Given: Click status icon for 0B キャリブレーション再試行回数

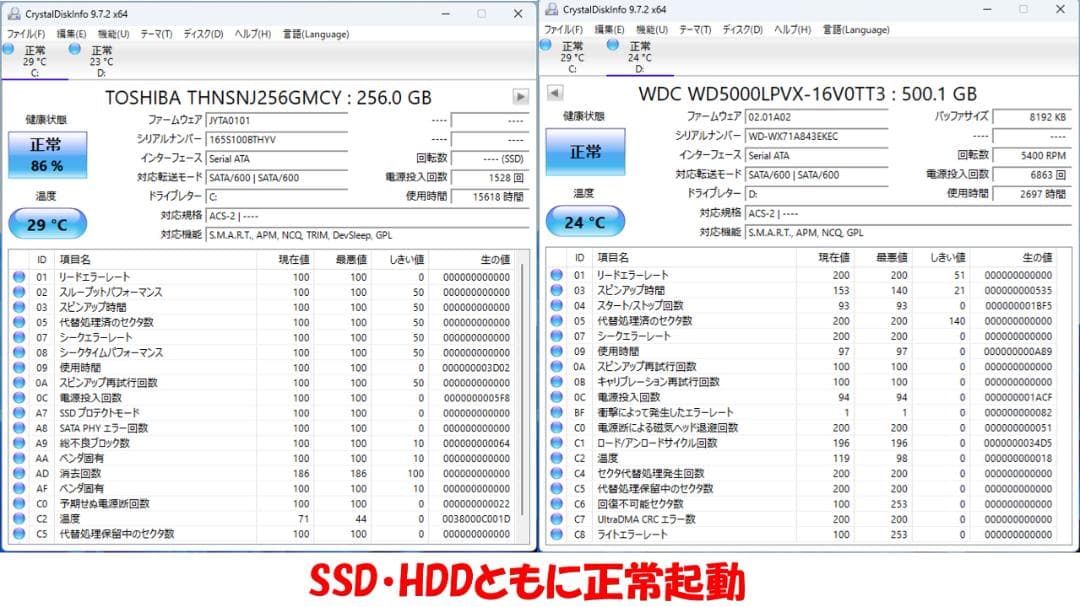Looking at the screenshot, I should pyautogui.click(x=557, y=382).
